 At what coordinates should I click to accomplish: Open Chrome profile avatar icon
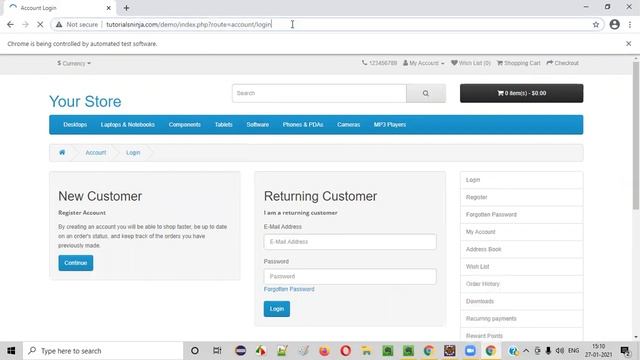614,24
